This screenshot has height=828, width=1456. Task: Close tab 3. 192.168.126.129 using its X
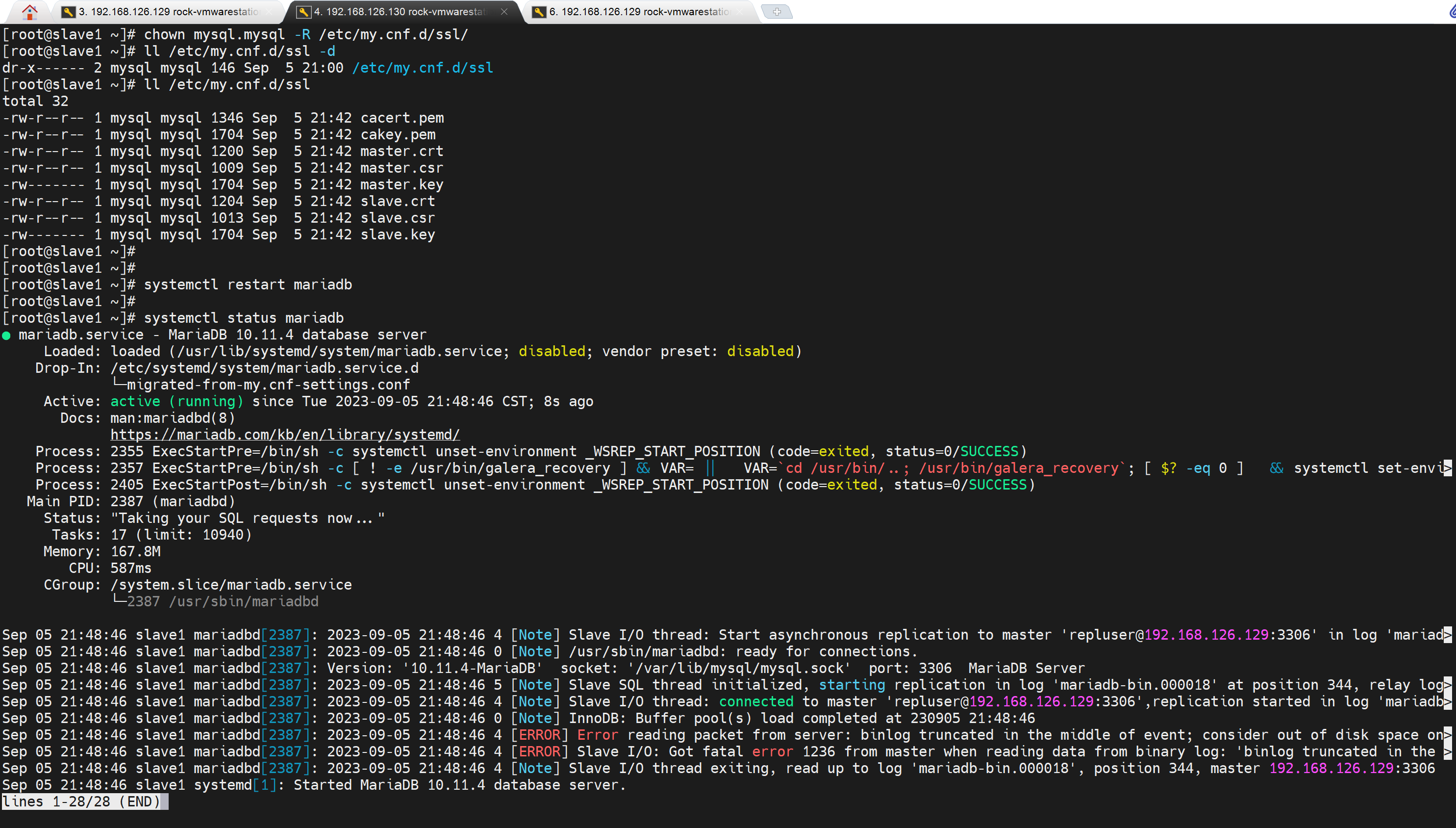[x=269, y=12]
